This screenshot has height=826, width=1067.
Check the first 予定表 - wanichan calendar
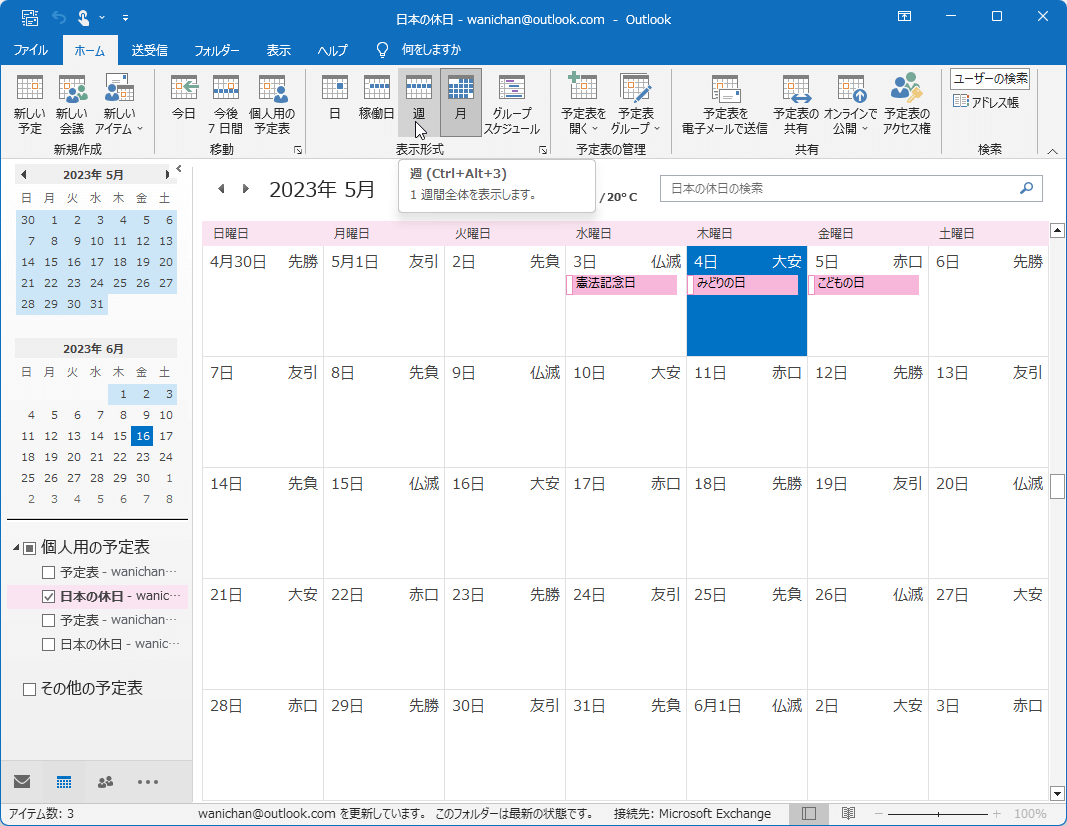click(48, 572)
